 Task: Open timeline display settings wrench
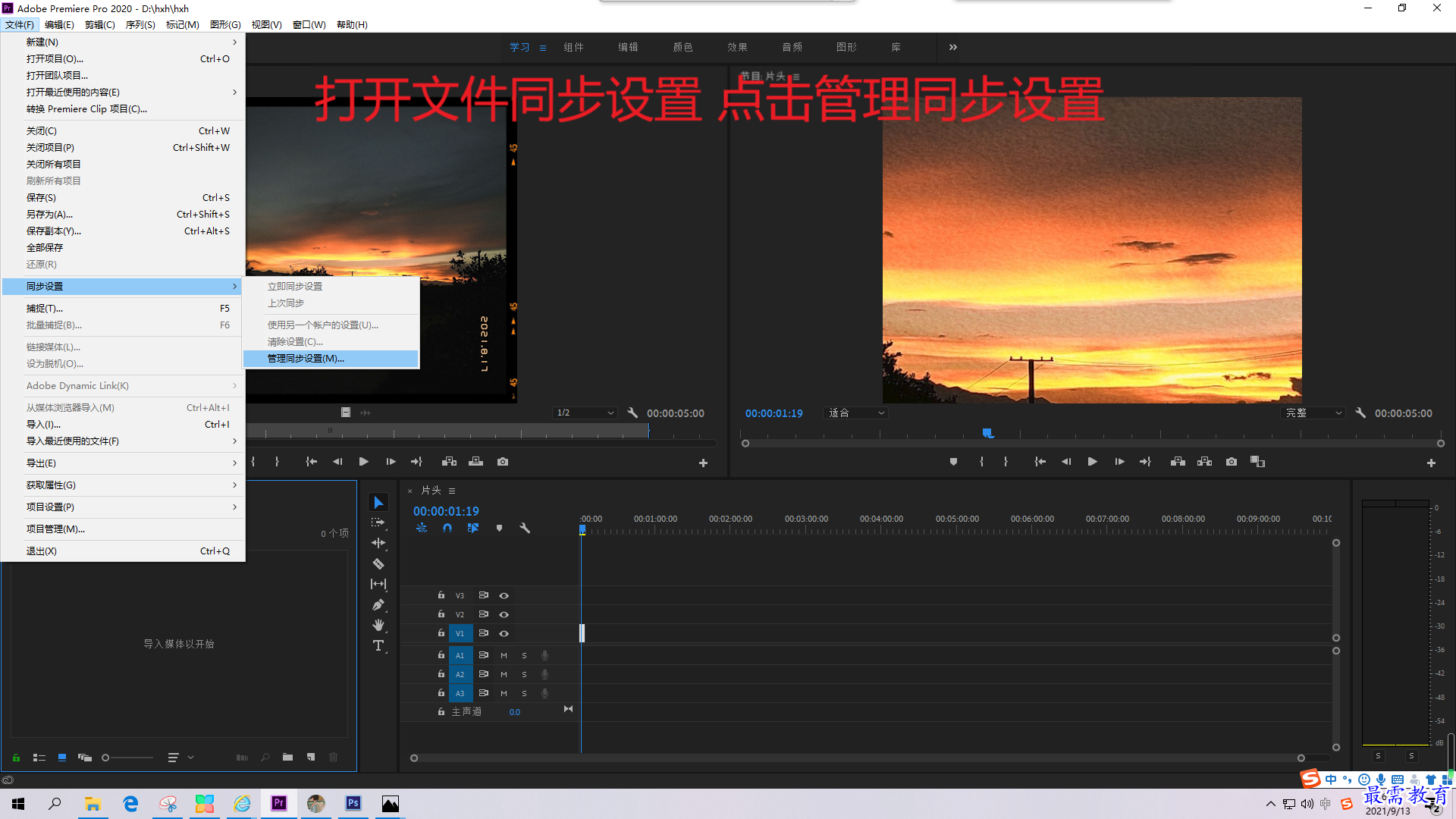[x=525, y=528]
